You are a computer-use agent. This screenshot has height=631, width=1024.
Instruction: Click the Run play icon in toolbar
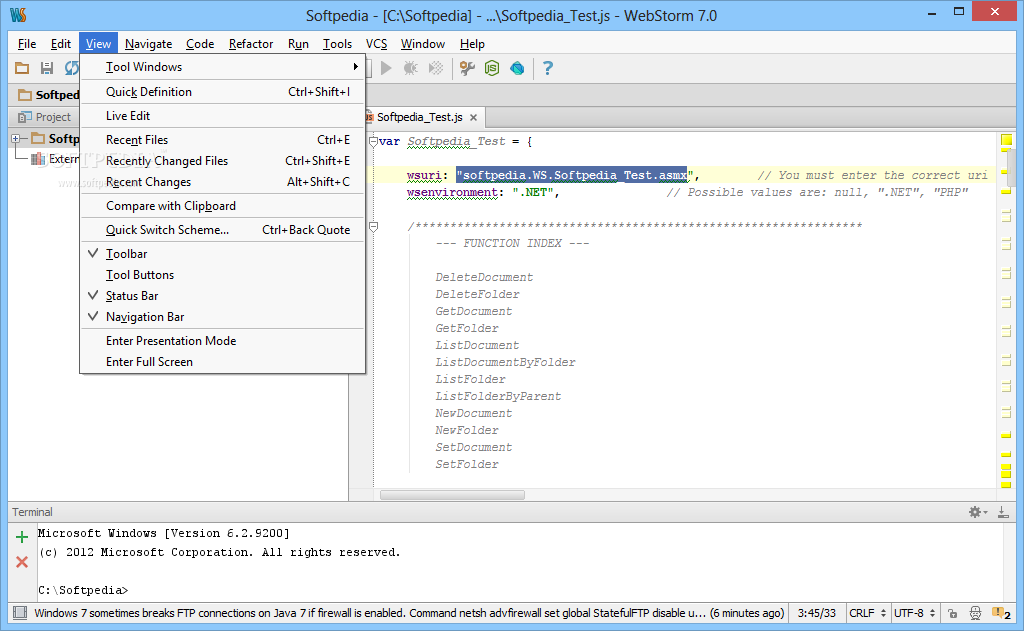[386, 68]
